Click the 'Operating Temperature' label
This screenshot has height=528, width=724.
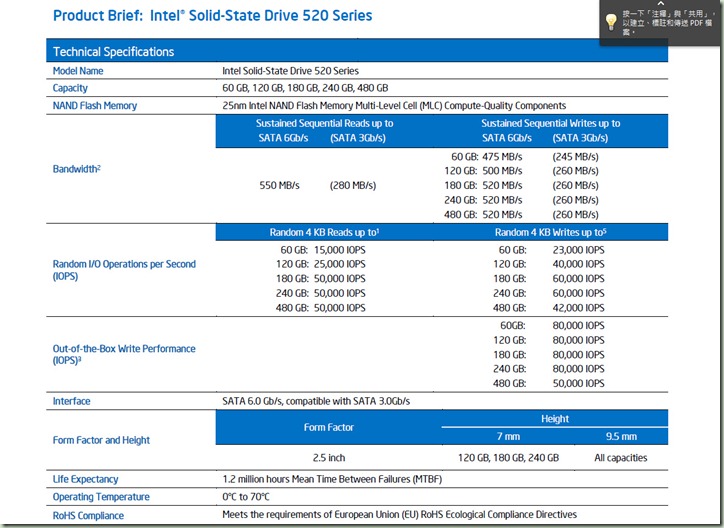(x=101, y=497)
